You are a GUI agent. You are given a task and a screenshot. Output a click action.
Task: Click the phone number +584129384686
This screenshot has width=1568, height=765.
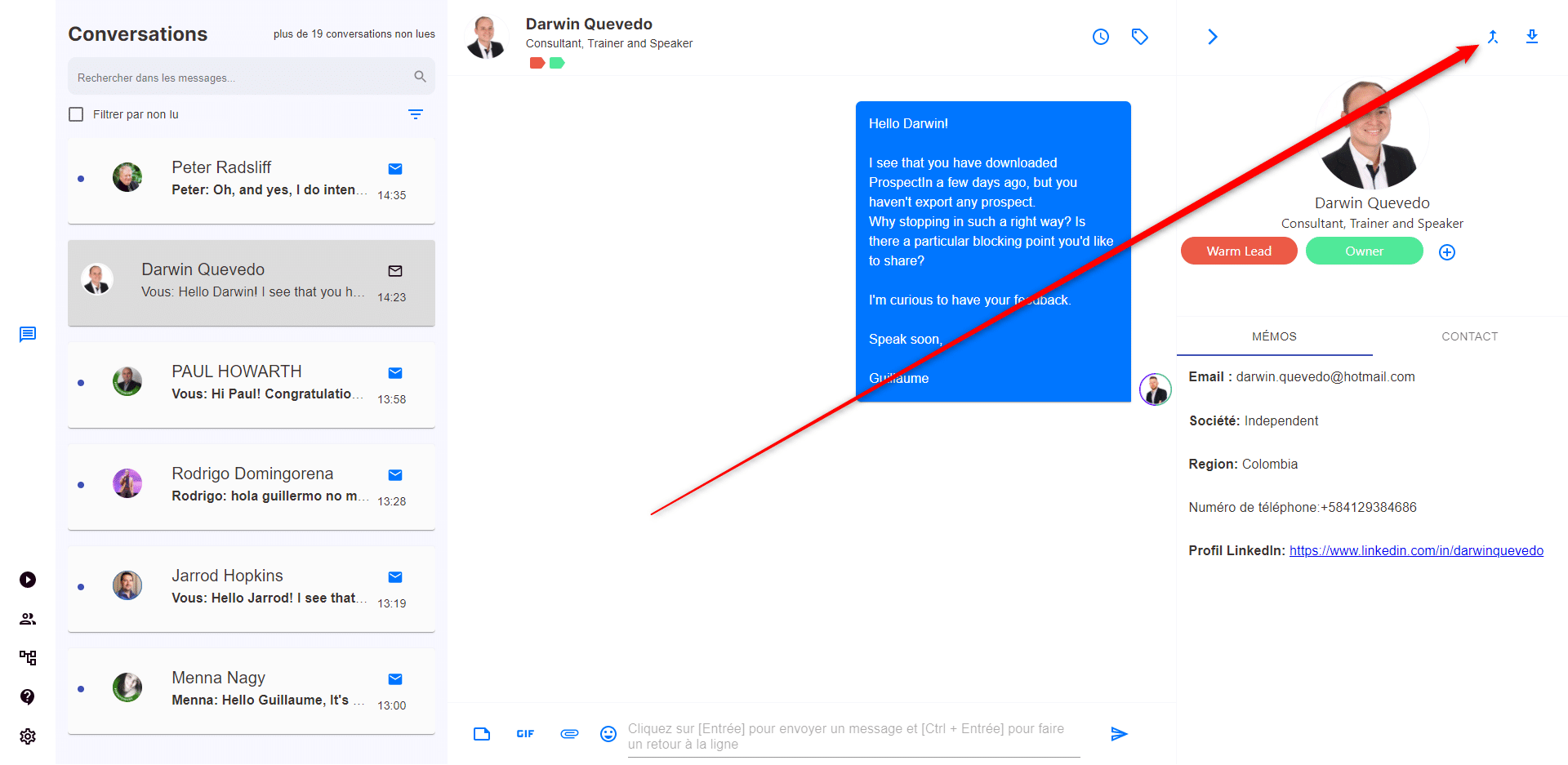(1368, 508)
